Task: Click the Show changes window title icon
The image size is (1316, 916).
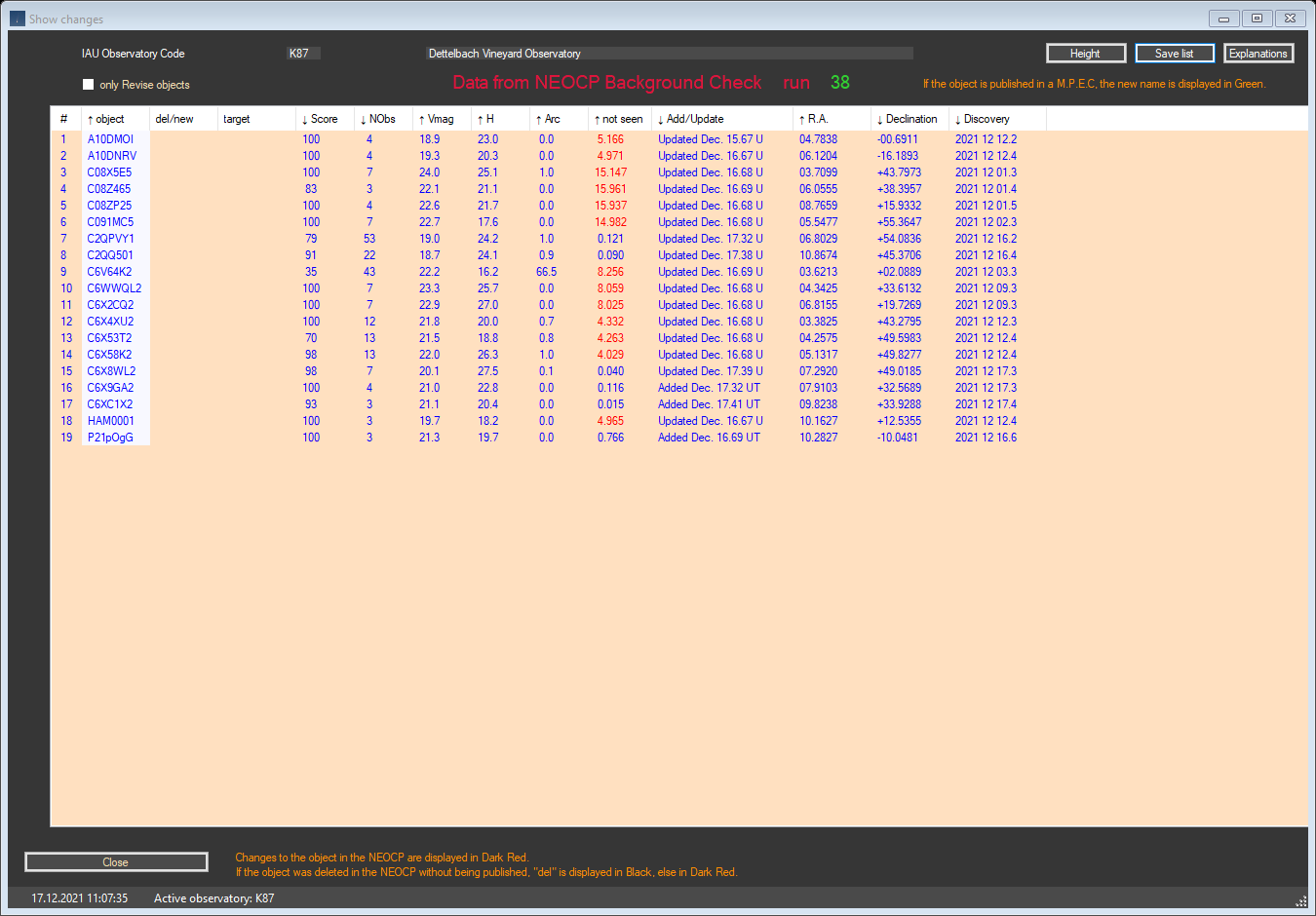Action: point(18,19)
